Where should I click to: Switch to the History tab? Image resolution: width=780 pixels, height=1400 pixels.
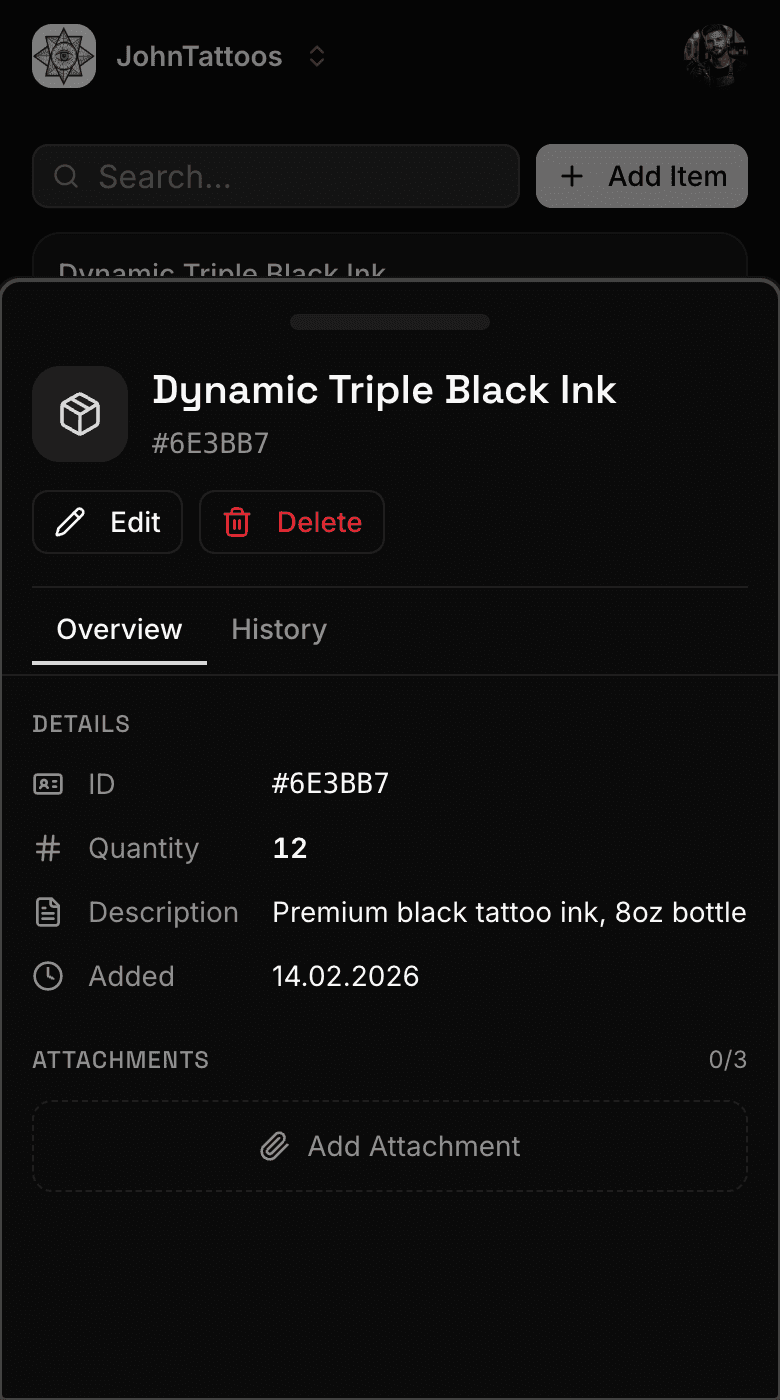pos(279,630)
